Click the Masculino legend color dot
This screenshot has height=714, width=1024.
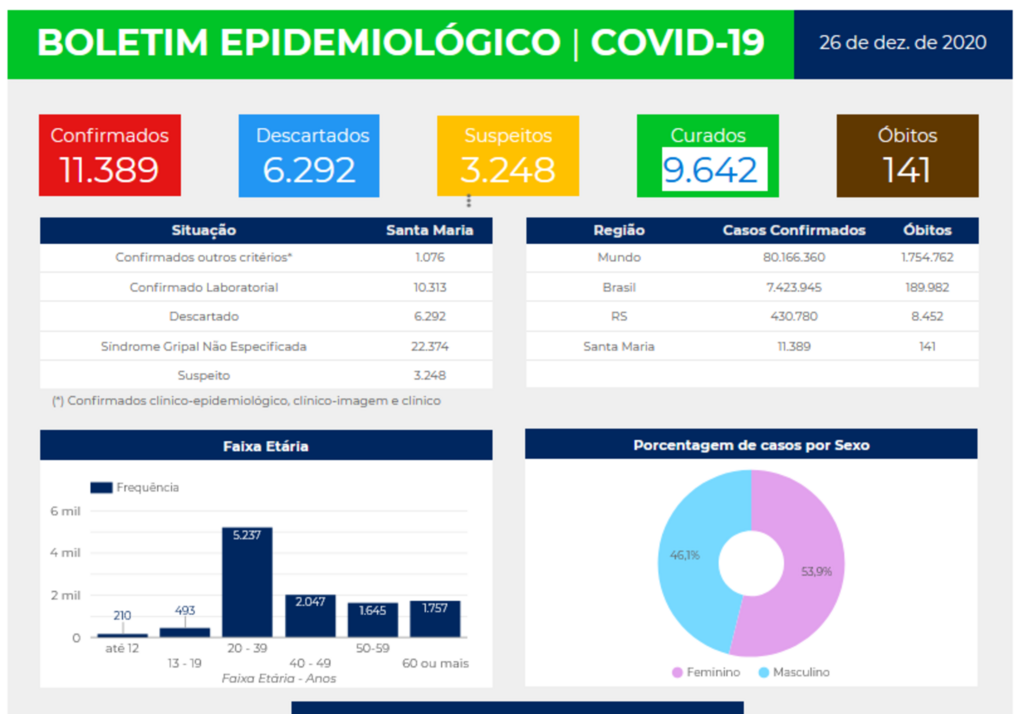pyautogui.click(x=765, y=672)
